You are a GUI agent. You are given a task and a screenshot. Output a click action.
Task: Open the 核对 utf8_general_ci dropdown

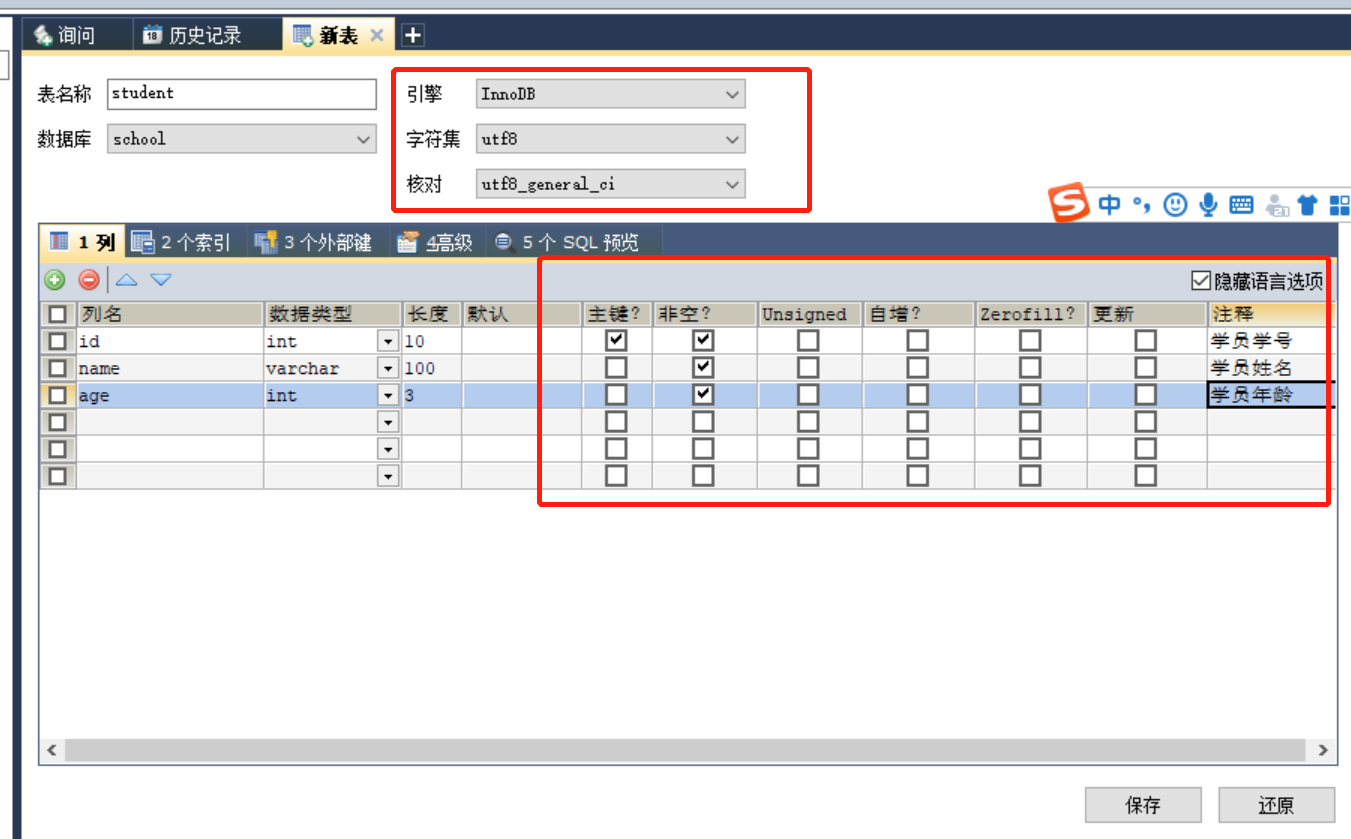click(611, 184)
